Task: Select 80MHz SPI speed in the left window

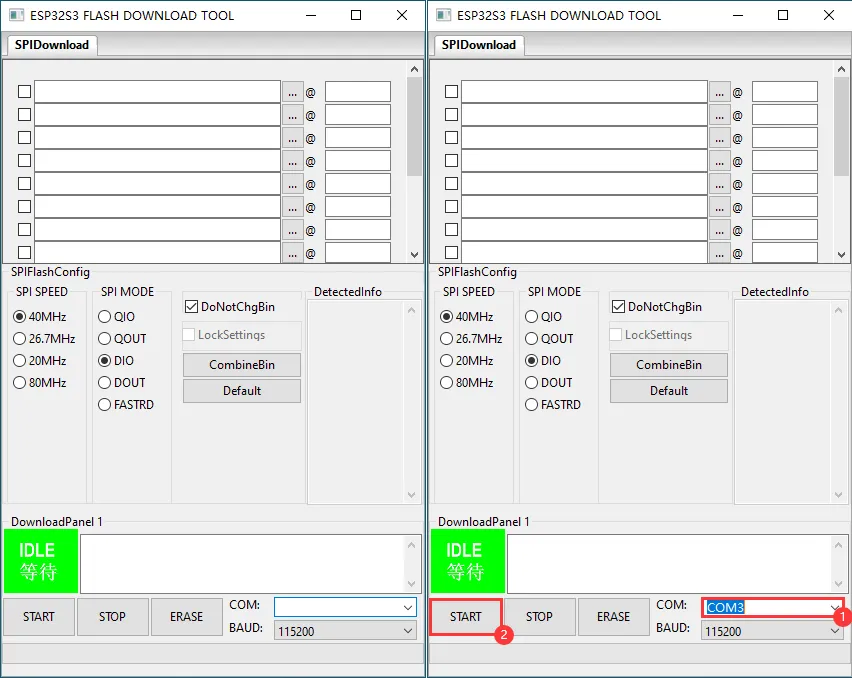Action: click(20, 382)
